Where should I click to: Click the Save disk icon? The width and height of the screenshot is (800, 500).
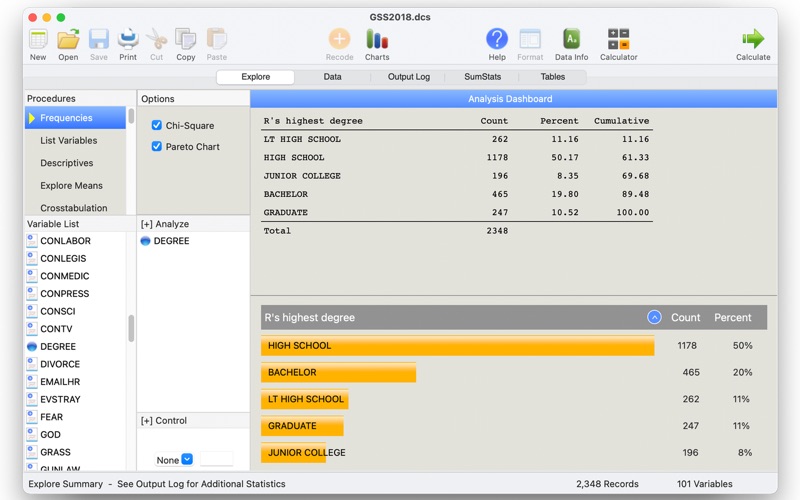(98, 39)
